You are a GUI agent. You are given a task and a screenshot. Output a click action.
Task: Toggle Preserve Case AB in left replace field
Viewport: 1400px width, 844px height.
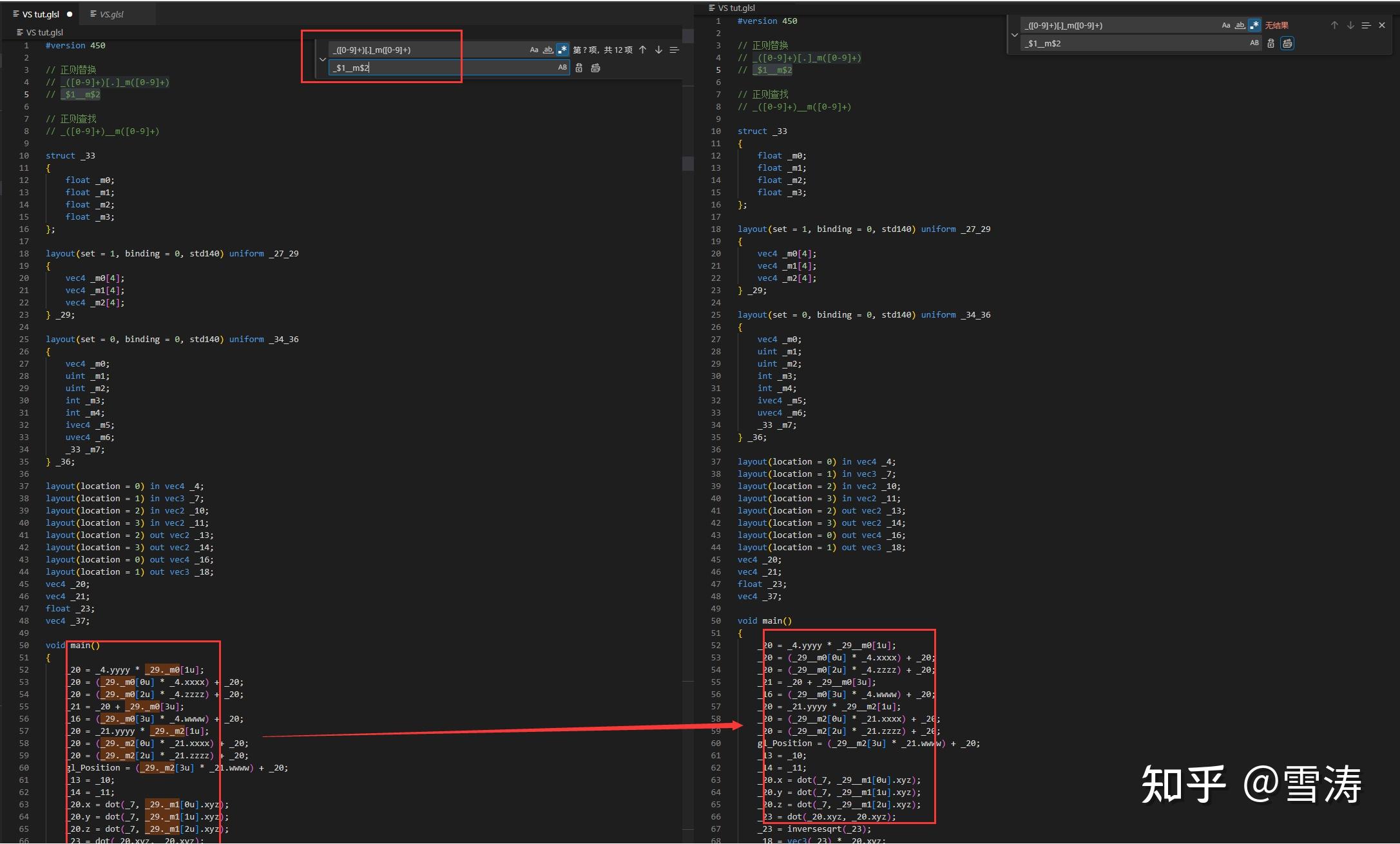click(562, 68)
